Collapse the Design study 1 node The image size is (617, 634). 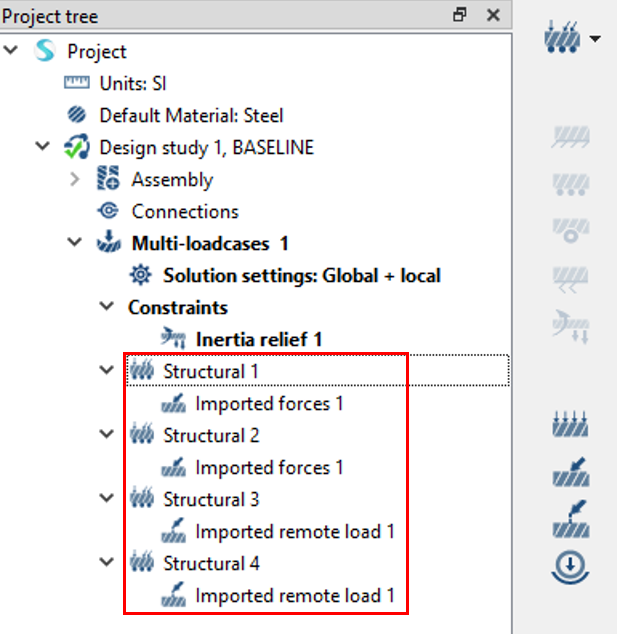pyautogui.click(x=43, y=148)
